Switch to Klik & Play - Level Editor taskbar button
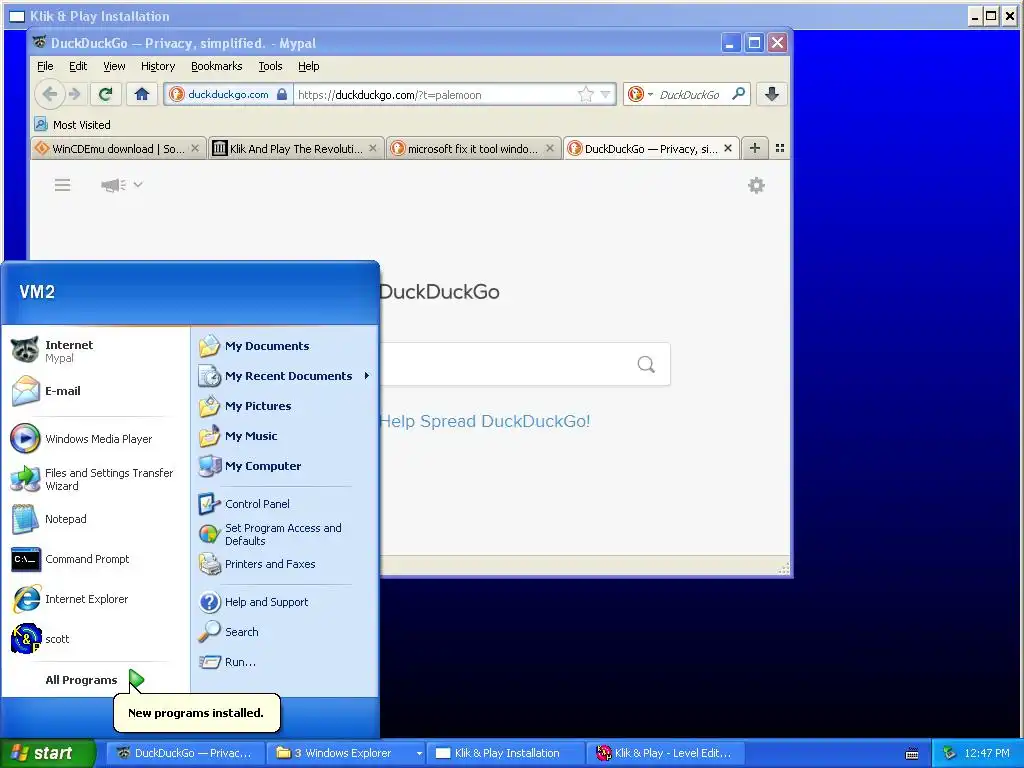 point(666,753)
